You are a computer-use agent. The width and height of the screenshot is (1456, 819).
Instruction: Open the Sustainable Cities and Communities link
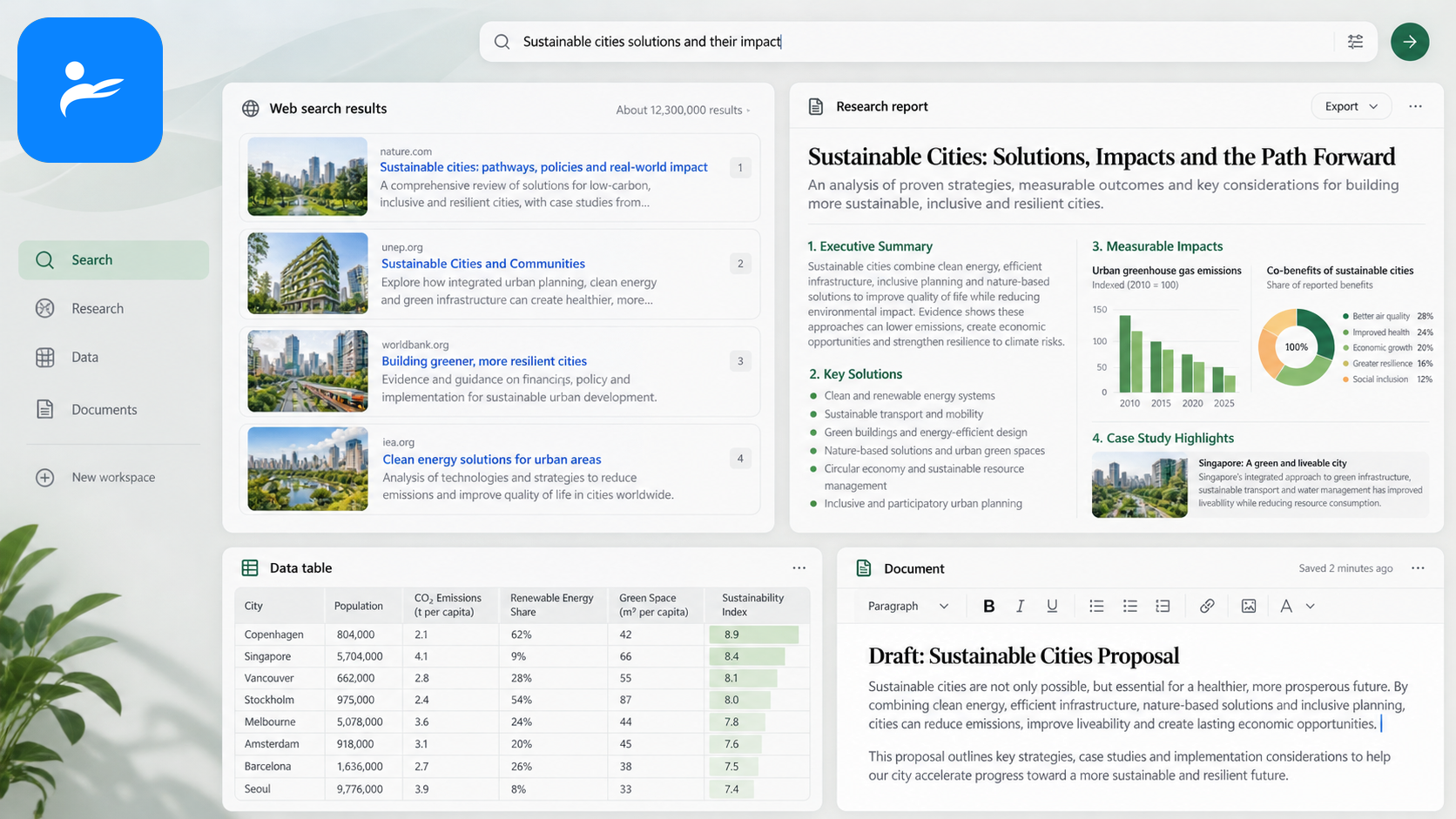point(483,264)
